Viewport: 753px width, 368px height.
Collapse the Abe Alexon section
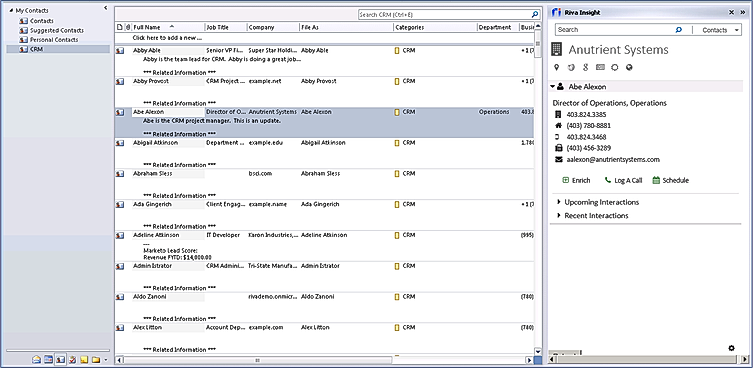(x=553, y=86)
